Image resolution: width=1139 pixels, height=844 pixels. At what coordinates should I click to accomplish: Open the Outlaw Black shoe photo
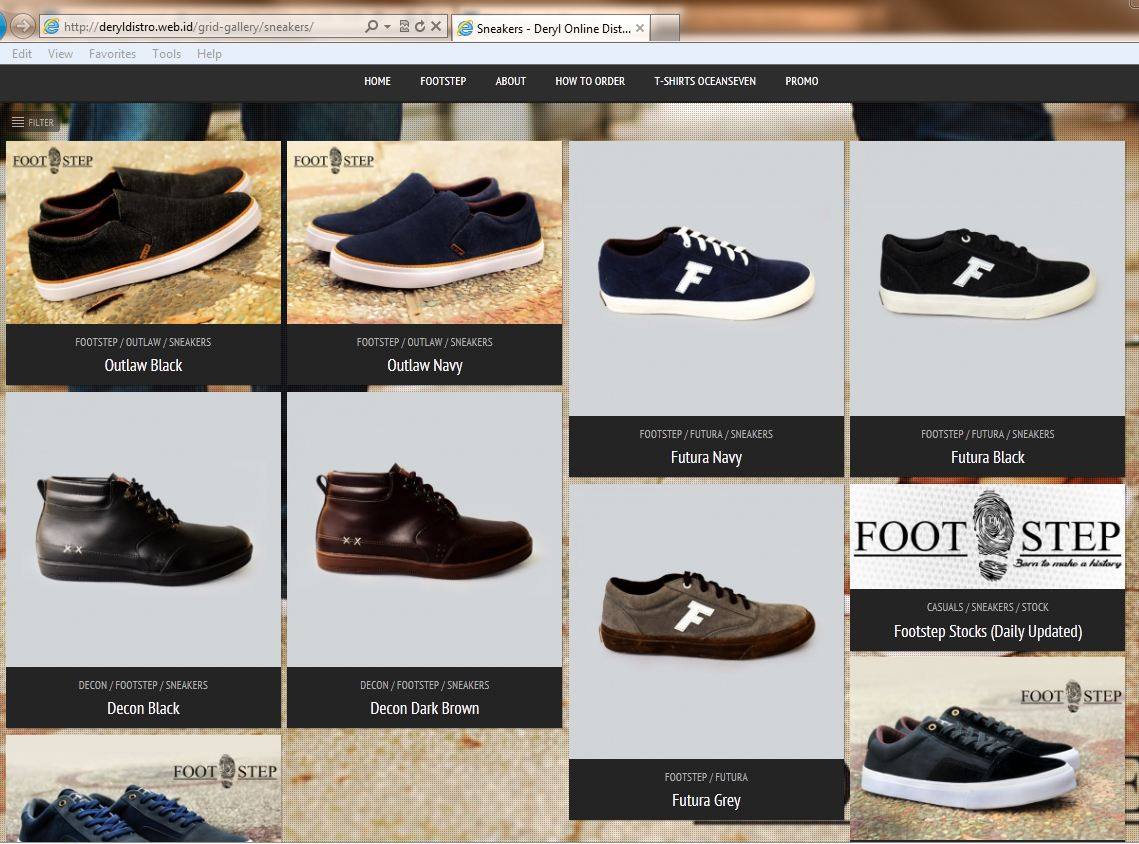pyautogui.click(x=143, y=232)
